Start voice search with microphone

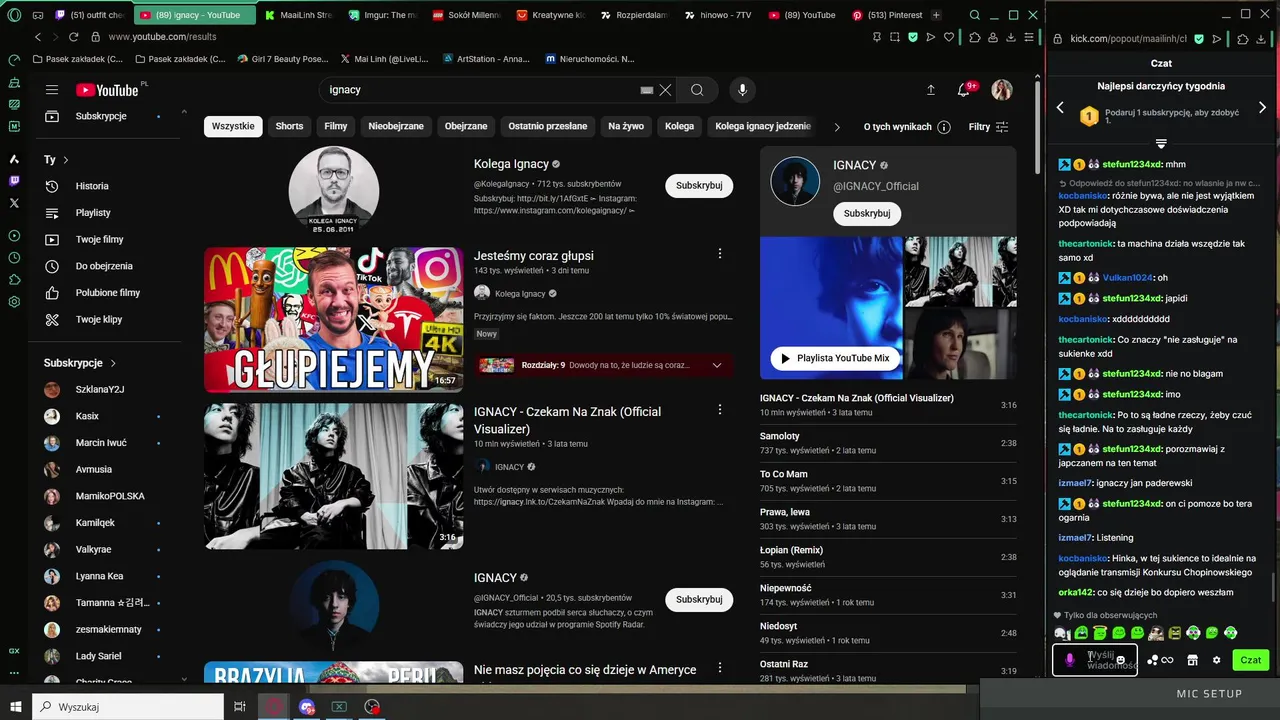[x=742, y=90]
